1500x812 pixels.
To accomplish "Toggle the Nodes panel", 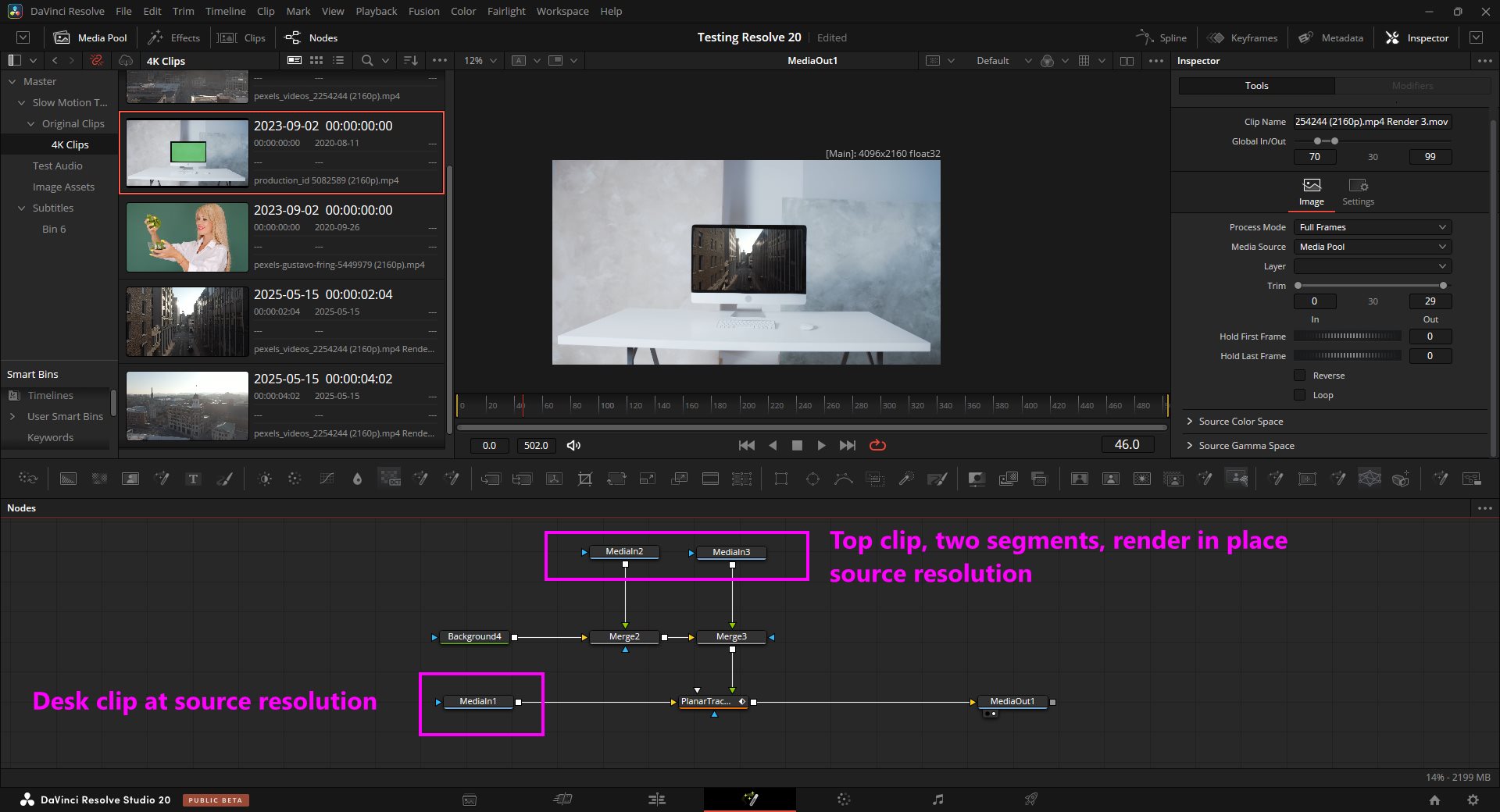I will point(311,37).
